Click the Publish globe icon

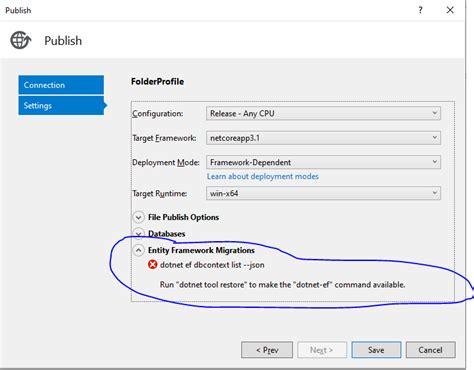coord(21,40)
